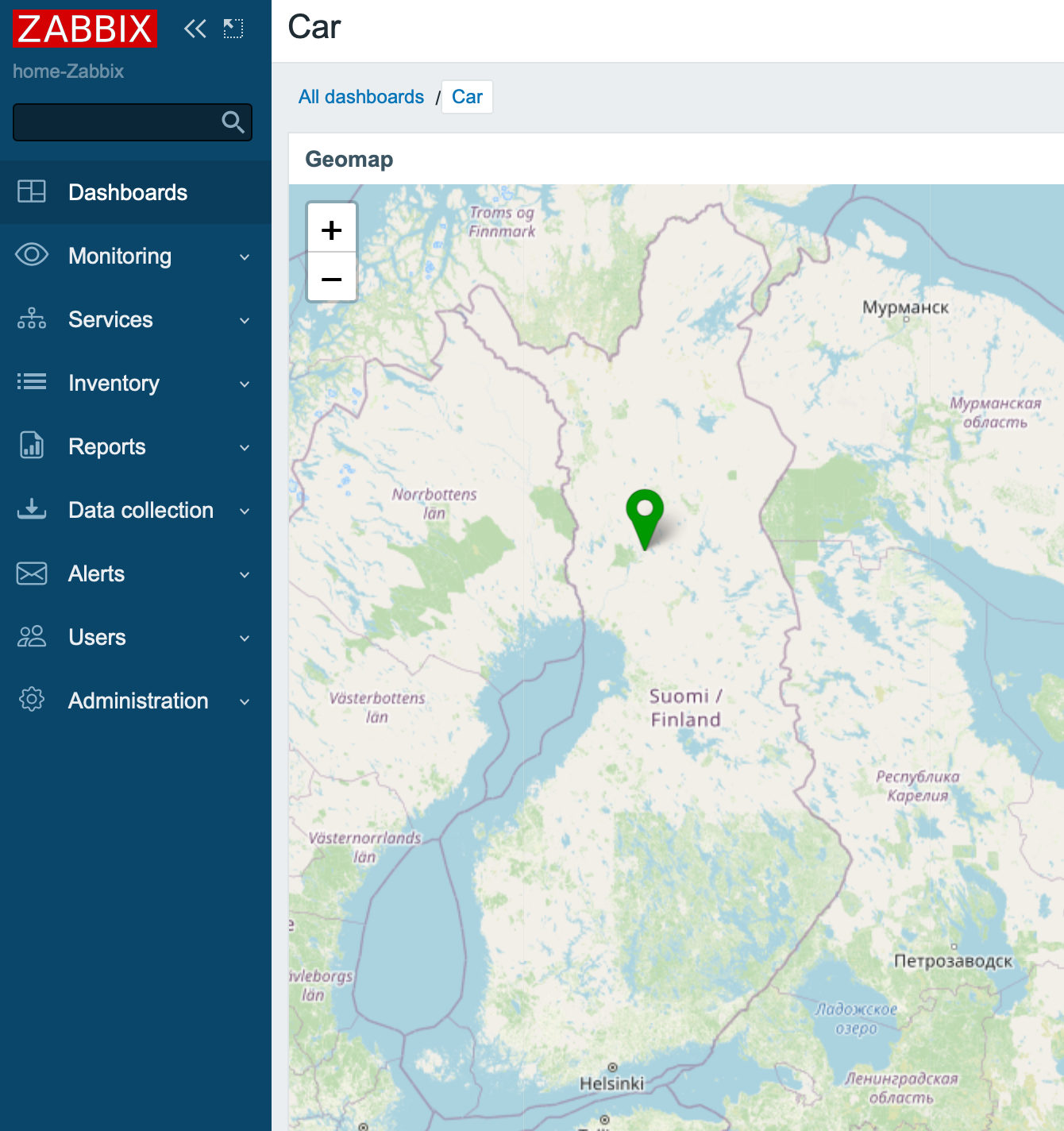The image size is (1064, 1131).
Task: Expand the Data collection chevron
Action: 245,511
